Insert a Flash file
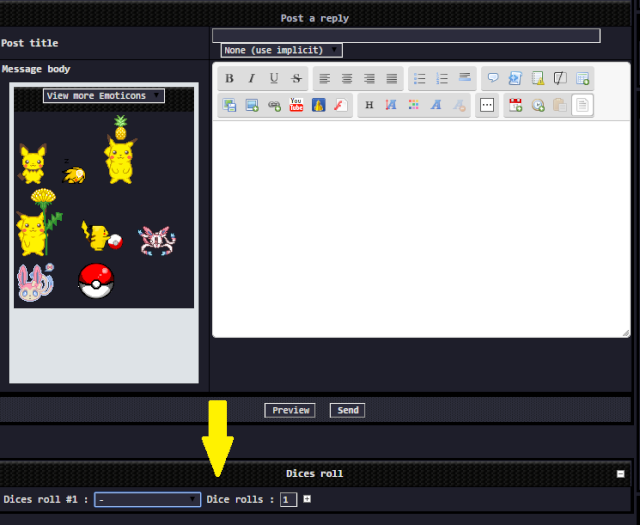The width and height of the screenshot is (640, 525). click(x=341, y=105)
